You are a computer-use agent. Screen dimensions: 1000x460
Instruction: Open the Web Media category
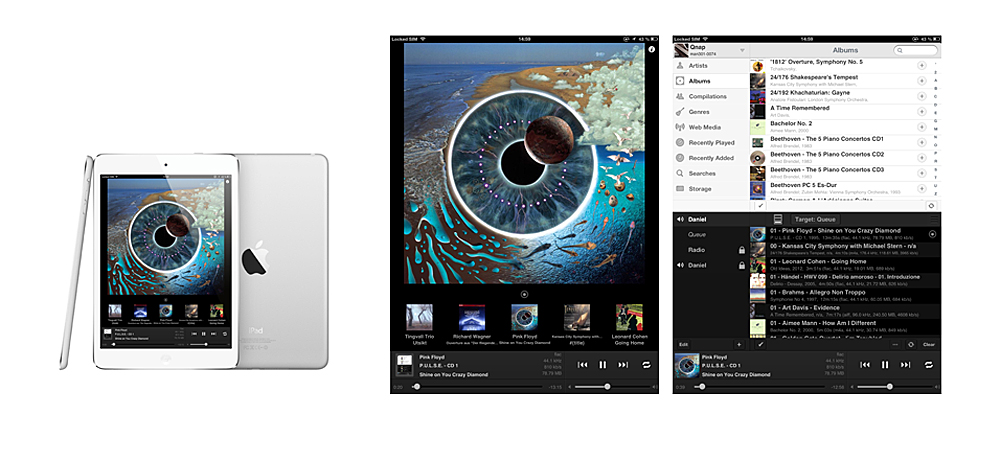[710, 127]
